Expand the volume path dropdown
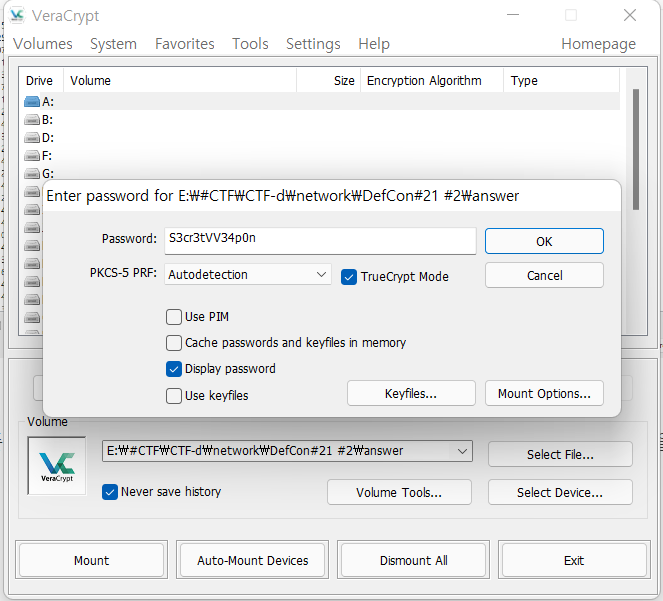Viewport: 663px width, 601px height. point(462,451)
